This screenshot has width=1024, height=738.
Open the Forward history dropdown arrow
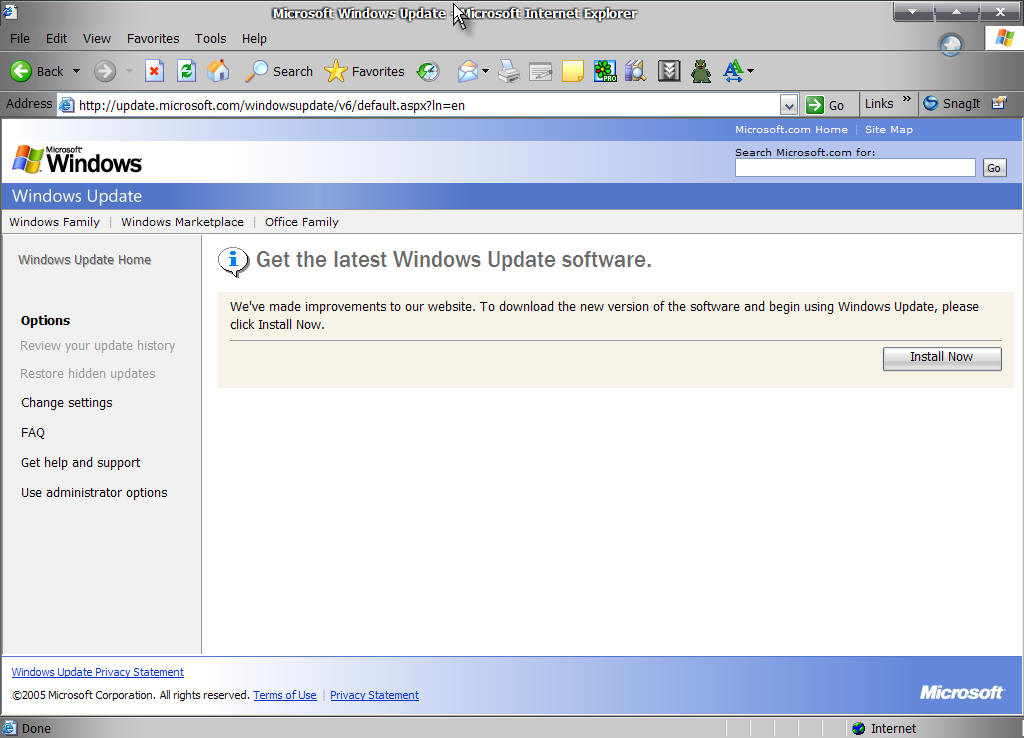129,71
